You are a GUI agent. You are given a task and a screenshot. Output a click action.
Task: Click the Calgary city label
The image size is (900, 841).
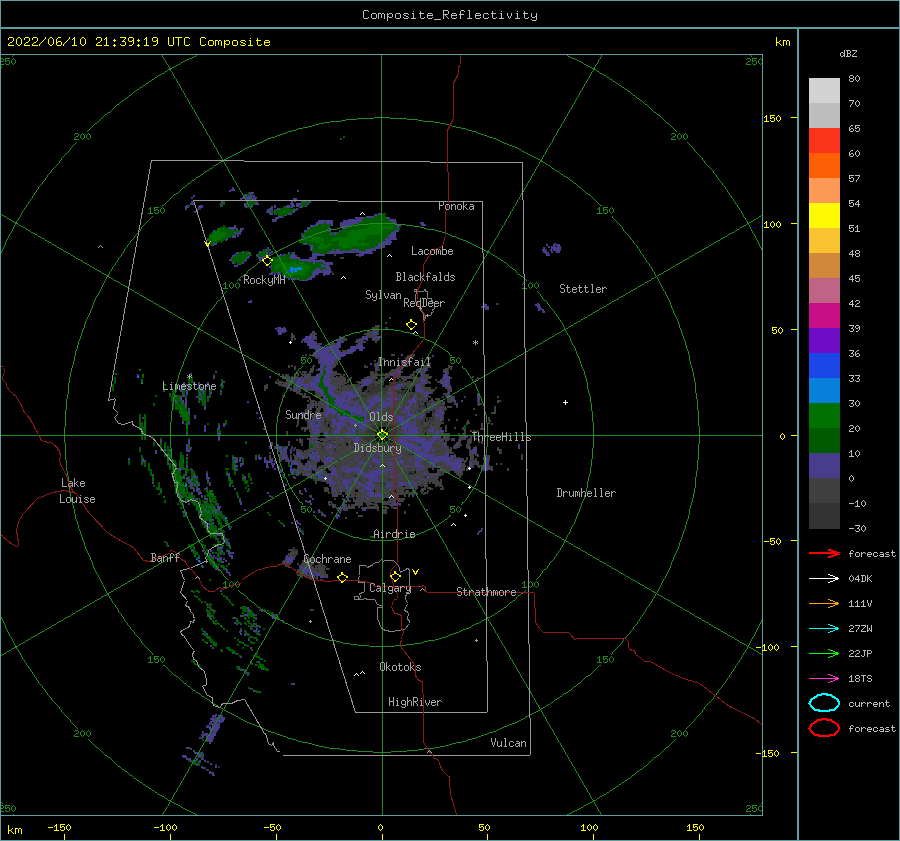[x=390, y=588]
